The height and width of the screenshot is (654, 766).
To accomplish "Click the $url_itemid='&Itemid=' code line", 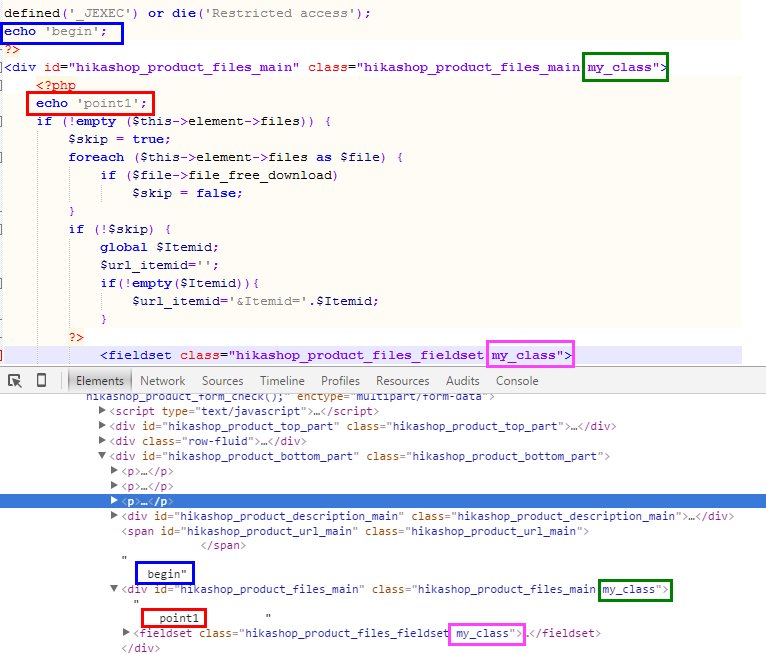I will click(255, 301).
